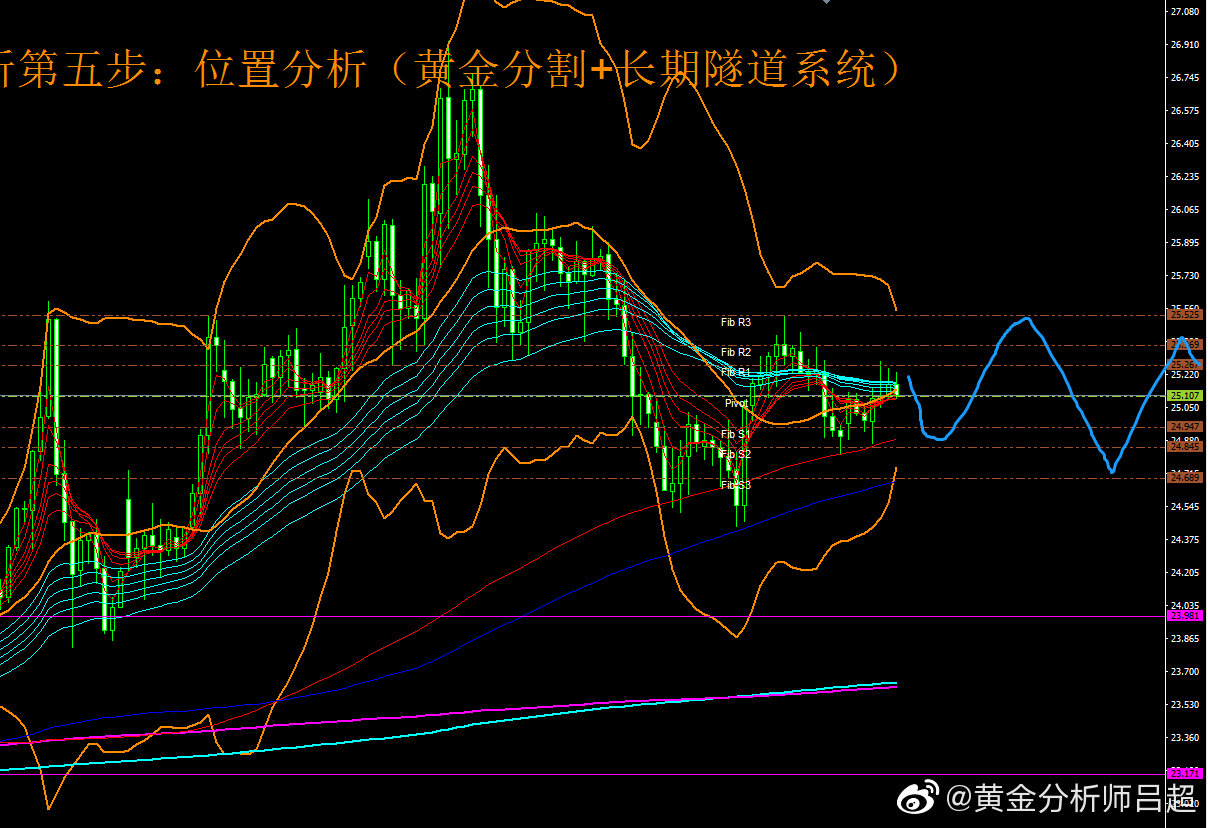This screenshot has width=1208, height=828.
Task: Click the magenta 23.171 price tag
Action: 1185,774
